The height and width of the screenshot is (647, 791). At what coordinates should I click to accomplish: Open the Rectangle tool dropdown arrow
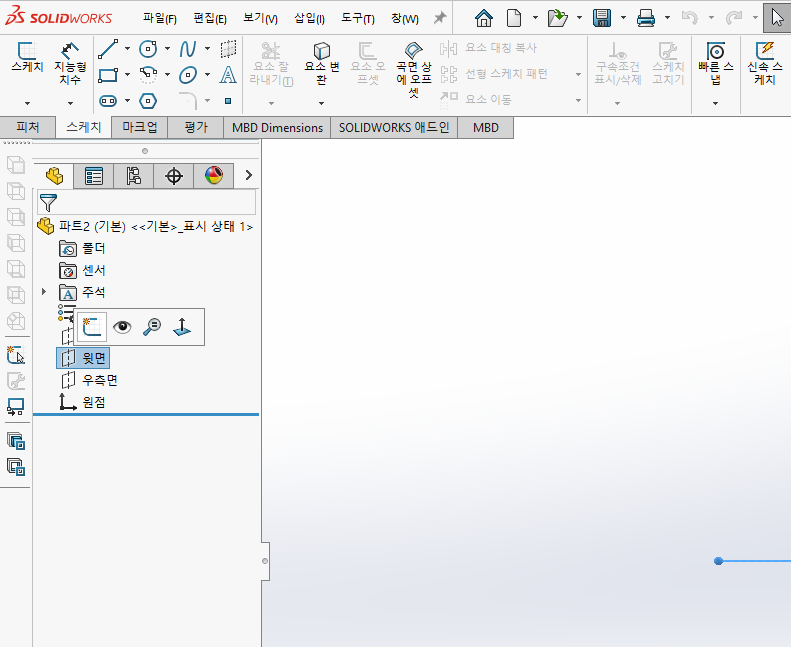pyautogui.click(x=127, y=75)
